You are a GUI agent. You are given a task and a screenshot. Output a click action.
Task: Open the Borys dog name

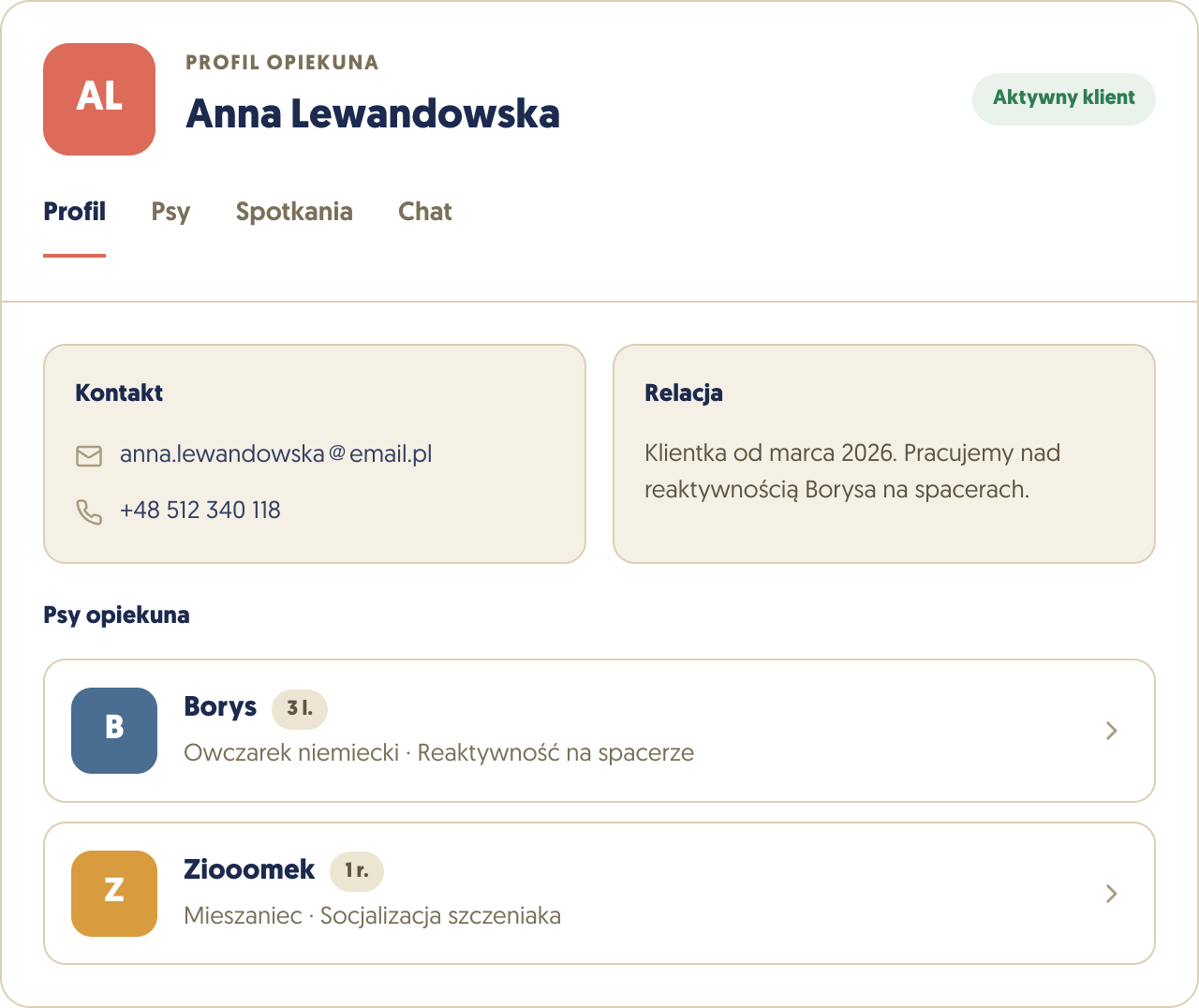pyautogui.click(x=220, y=706)
